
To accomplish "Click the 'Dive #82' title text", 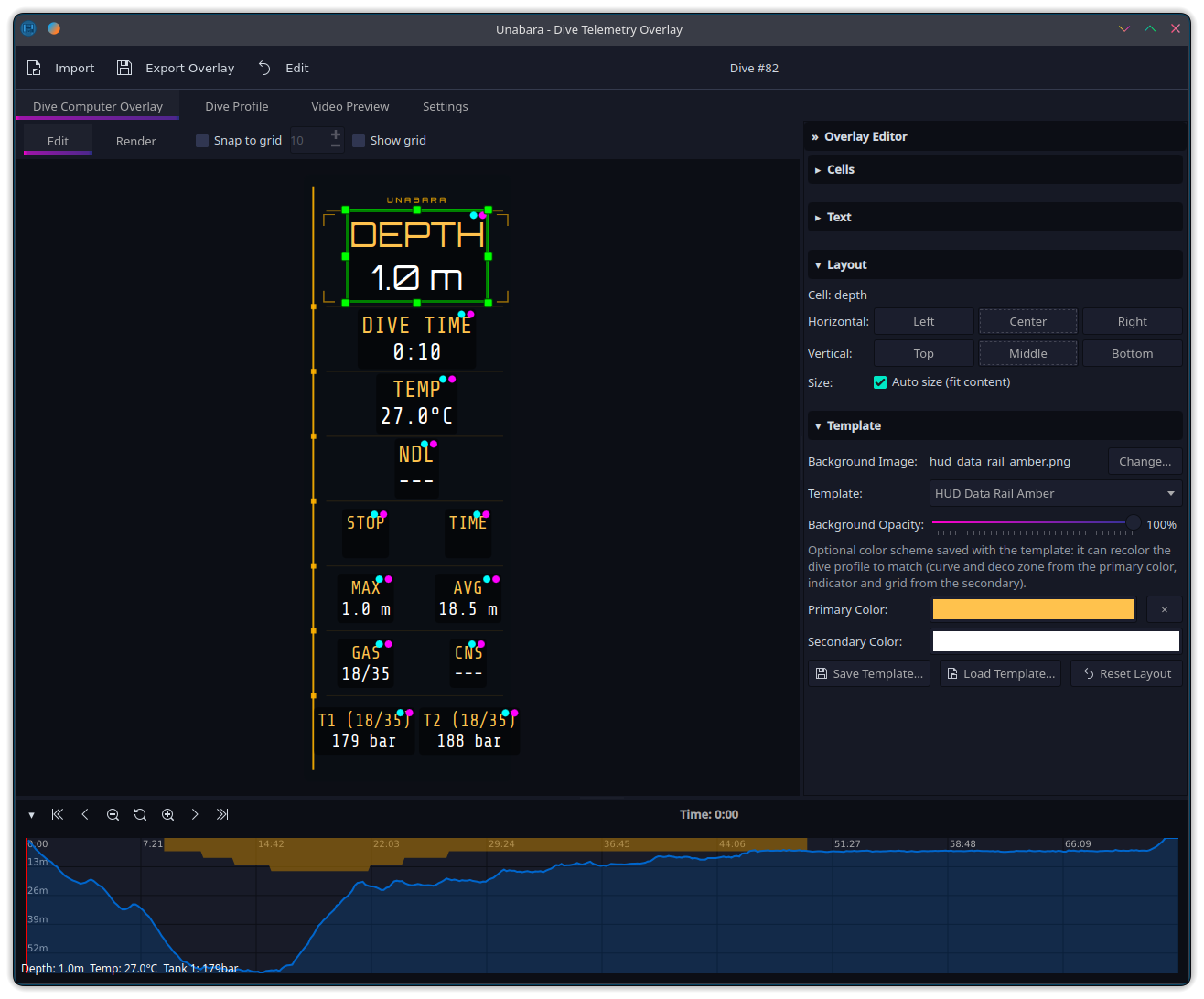I will pos(754,68).
